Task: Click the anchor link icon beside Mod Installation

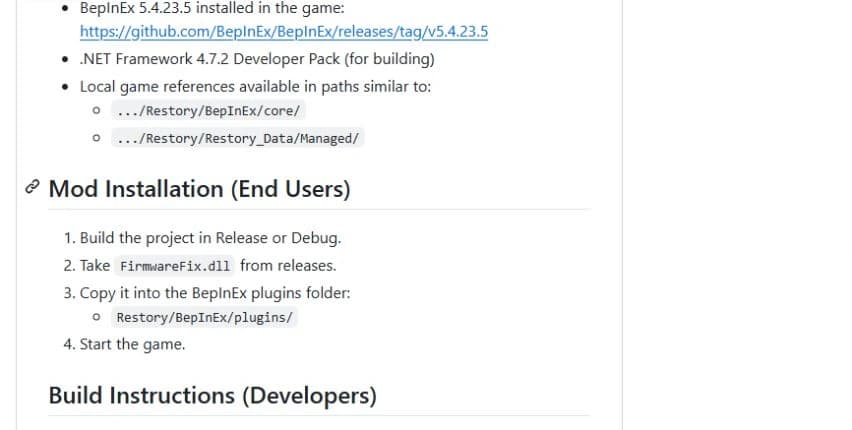Action: pos(33,188)
